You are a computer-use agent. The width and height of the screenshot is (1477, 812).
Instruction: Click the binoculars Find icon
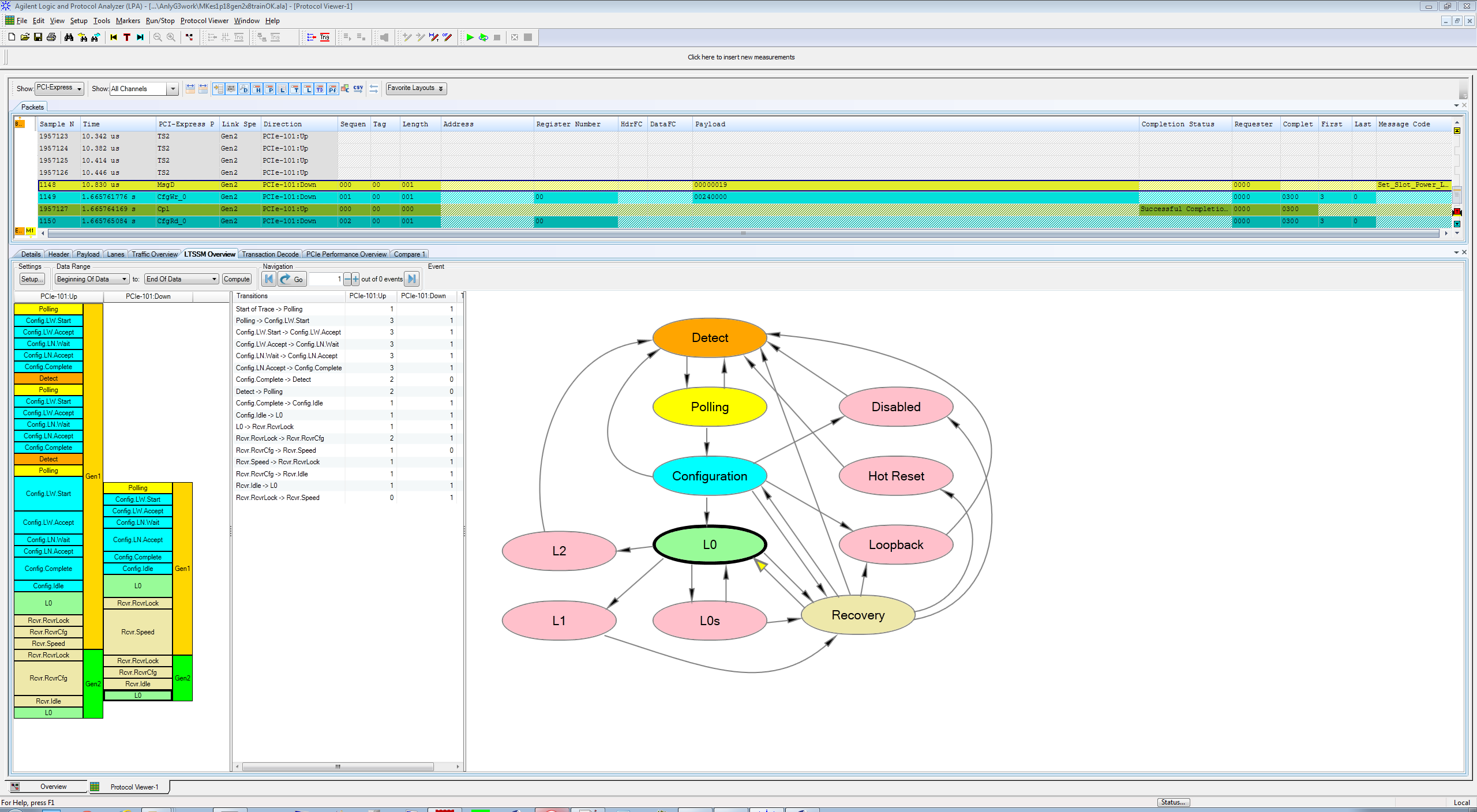(x=69, y=37)
